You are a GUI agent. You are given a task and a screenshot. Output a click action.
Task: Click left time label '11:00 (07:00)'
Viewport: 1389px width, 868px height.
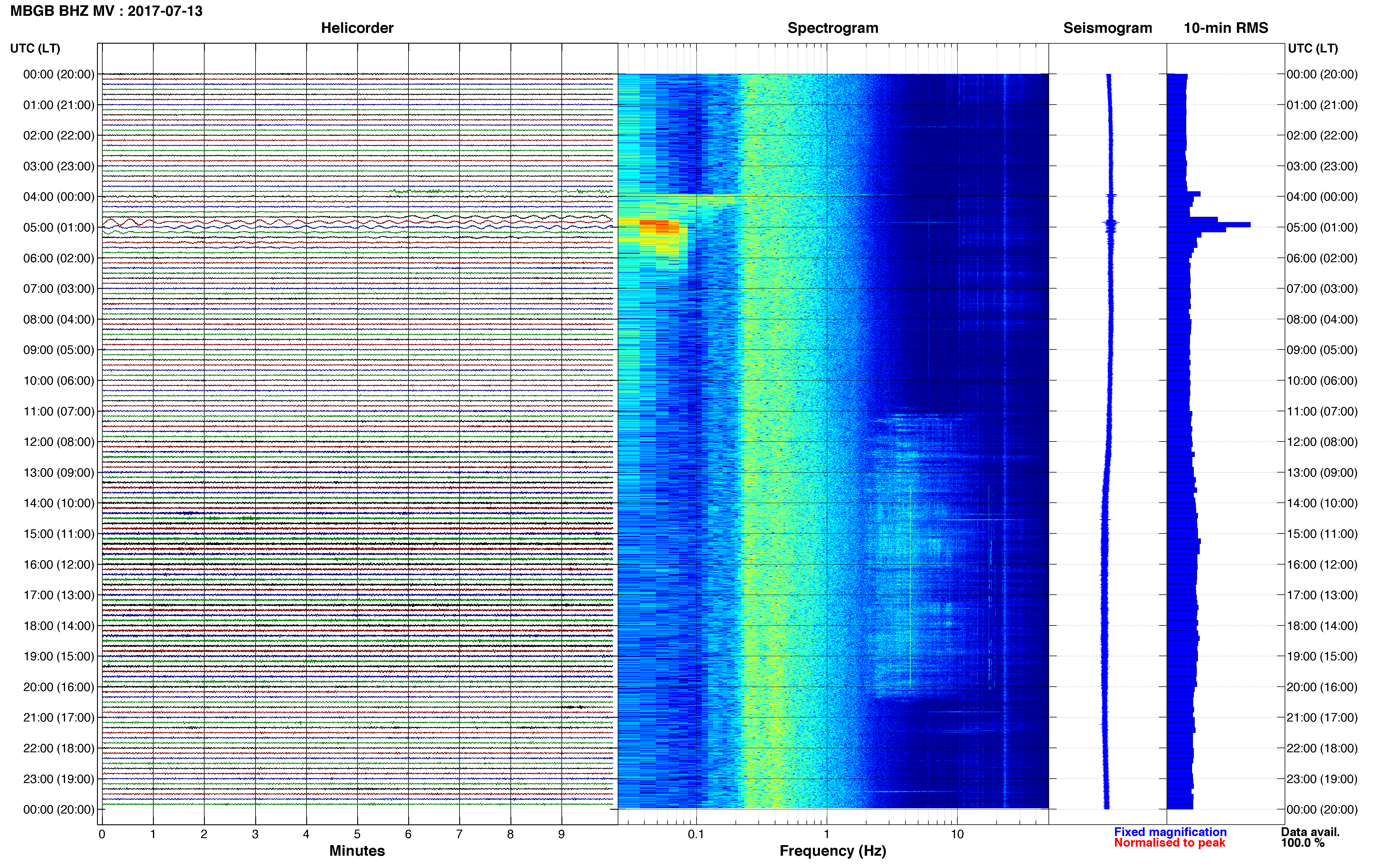click(x=59, y=411)
